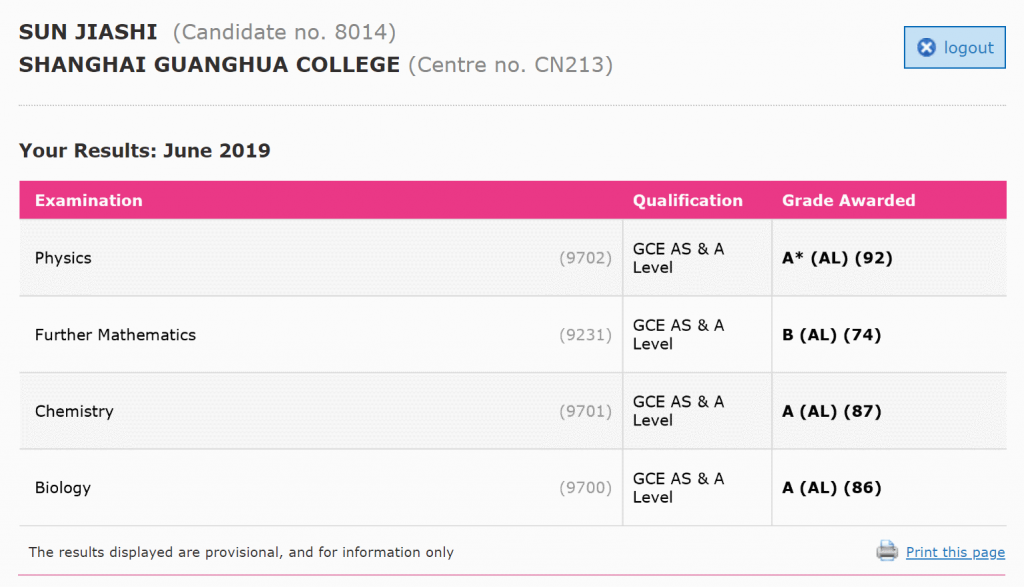Click the candidate name SUN JIASHI
Screen dimensions: 1024x587
tap(88, 32)
